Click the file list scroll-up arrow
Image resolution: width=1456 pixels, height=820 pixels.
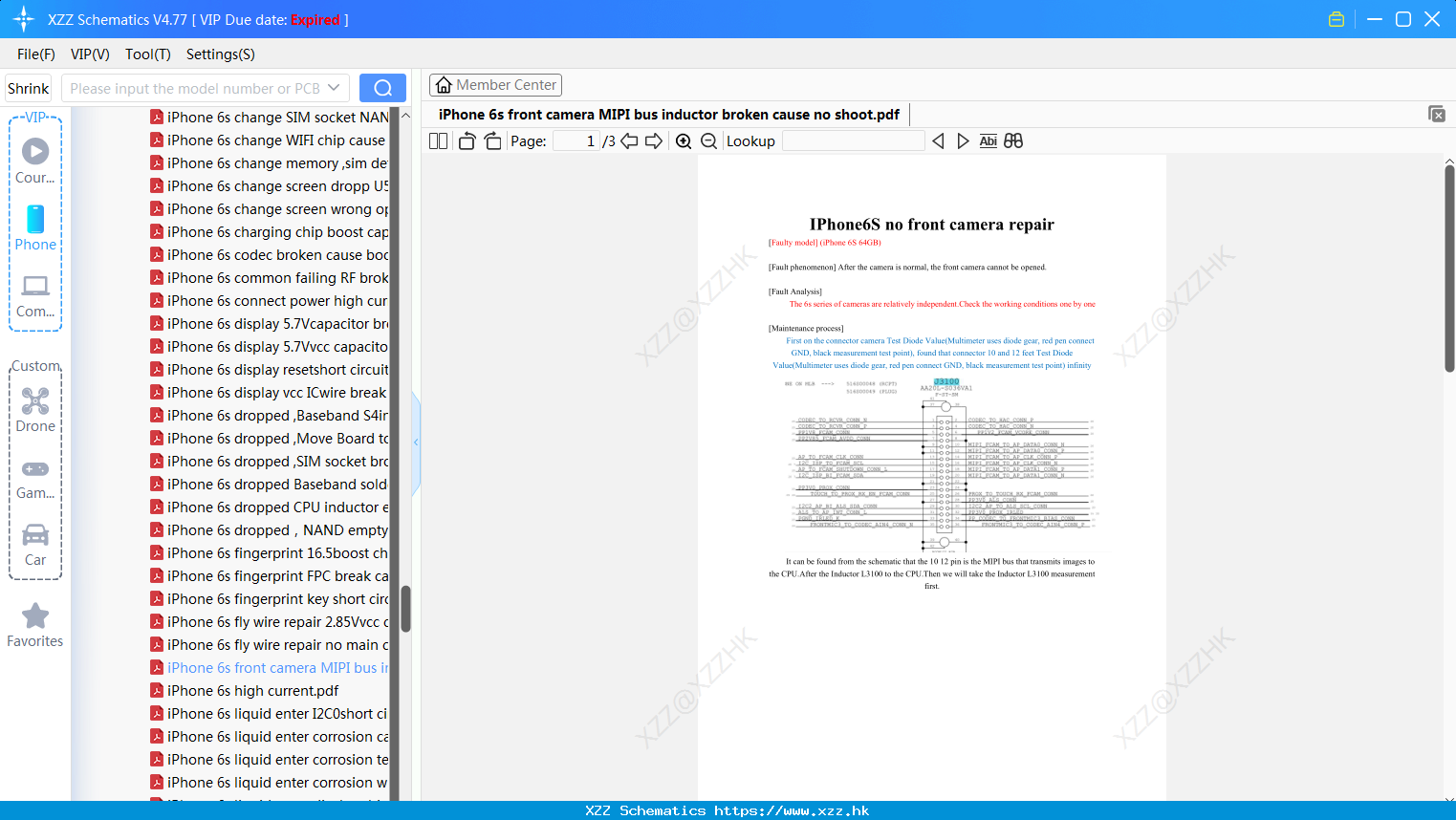point(405,116)
